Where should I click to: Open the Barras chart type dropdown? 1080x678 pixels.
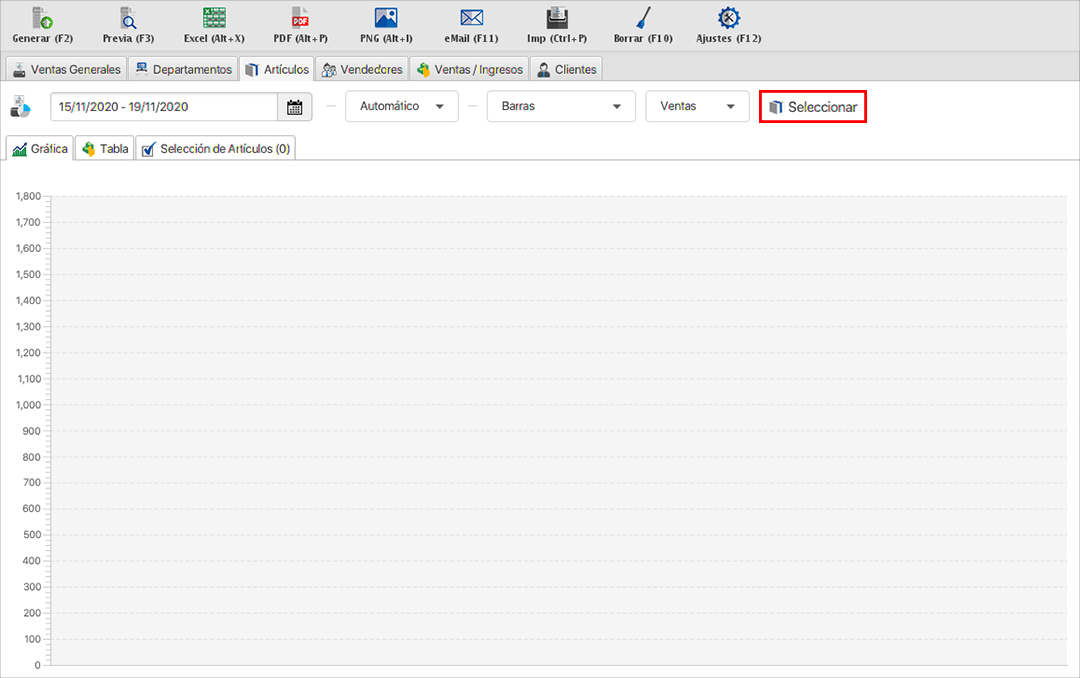[561, 107]
